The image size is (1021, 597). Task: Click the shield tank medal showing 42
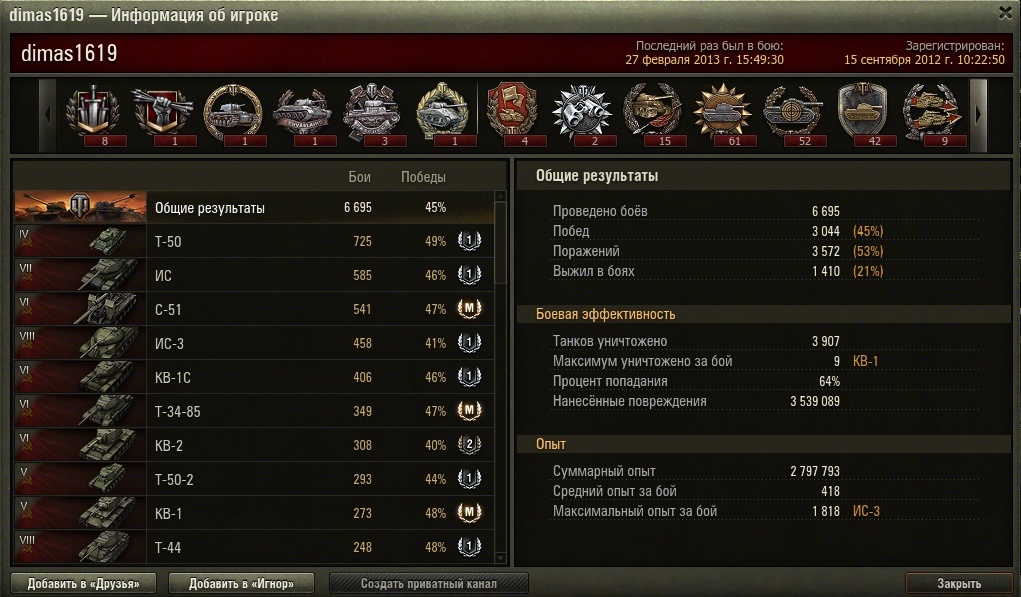click(x=862, y=114)
